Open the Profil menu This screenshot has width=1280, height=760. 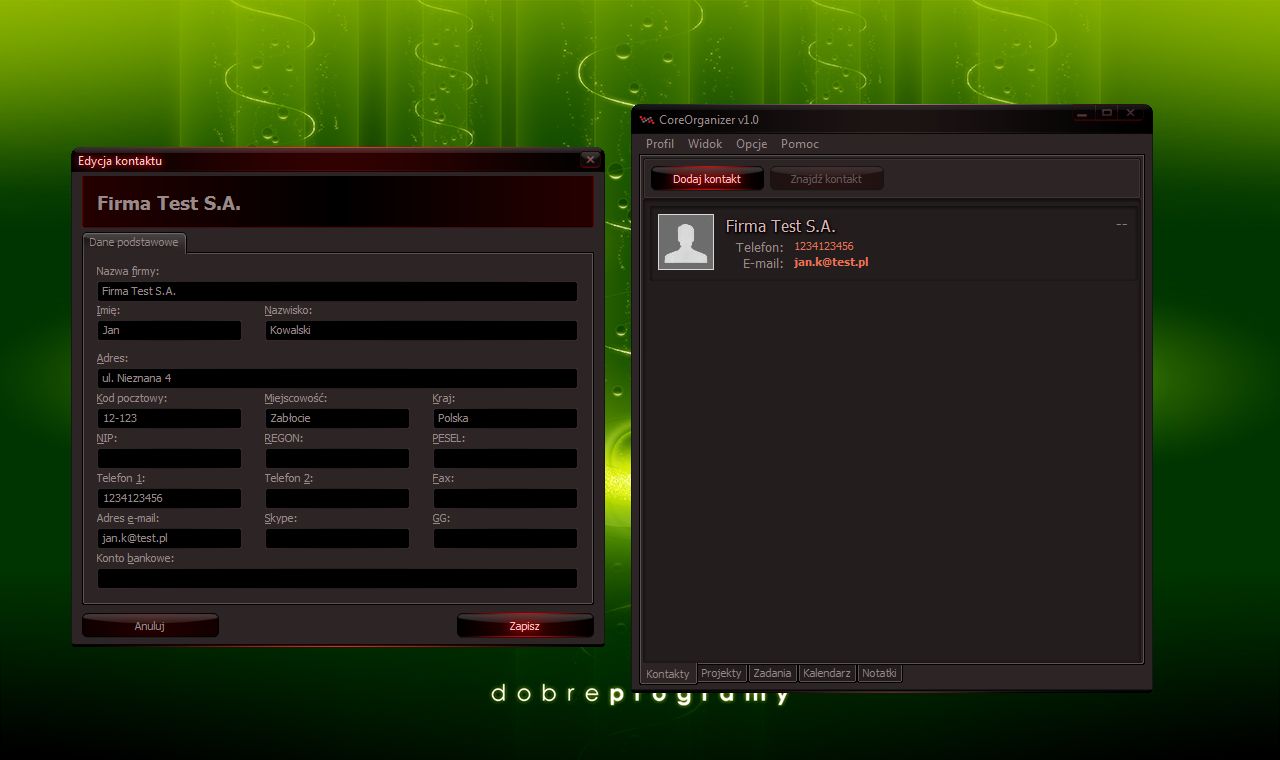click(660, 144)
